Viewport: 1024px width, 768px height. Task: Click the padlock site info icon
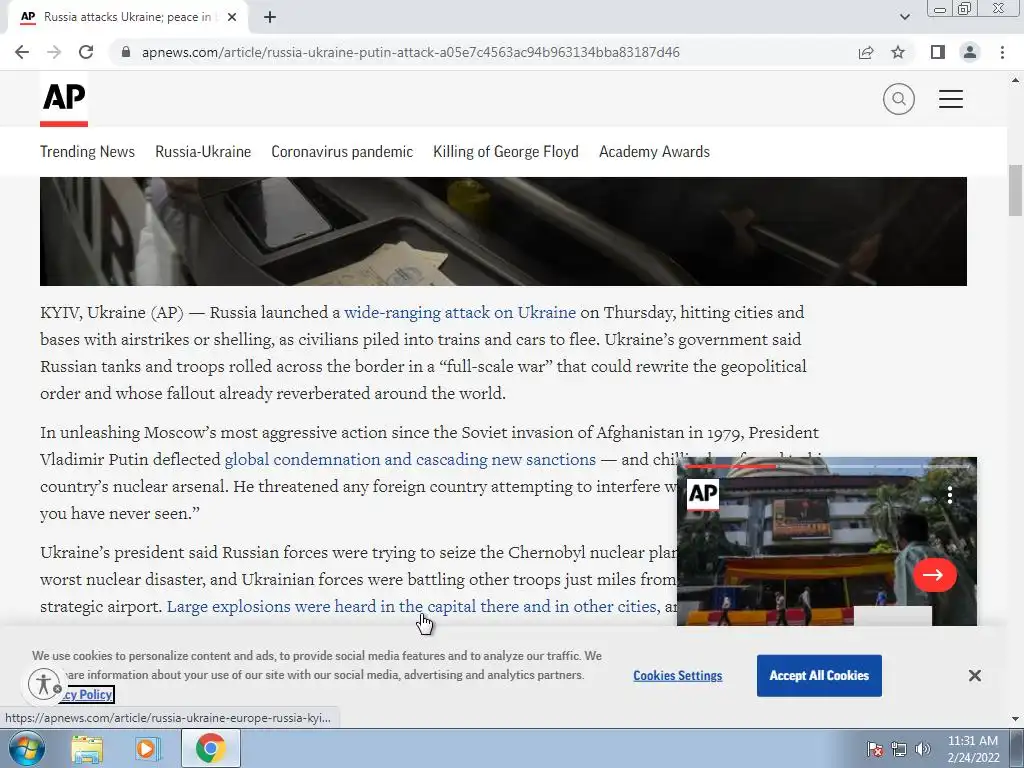126,52
